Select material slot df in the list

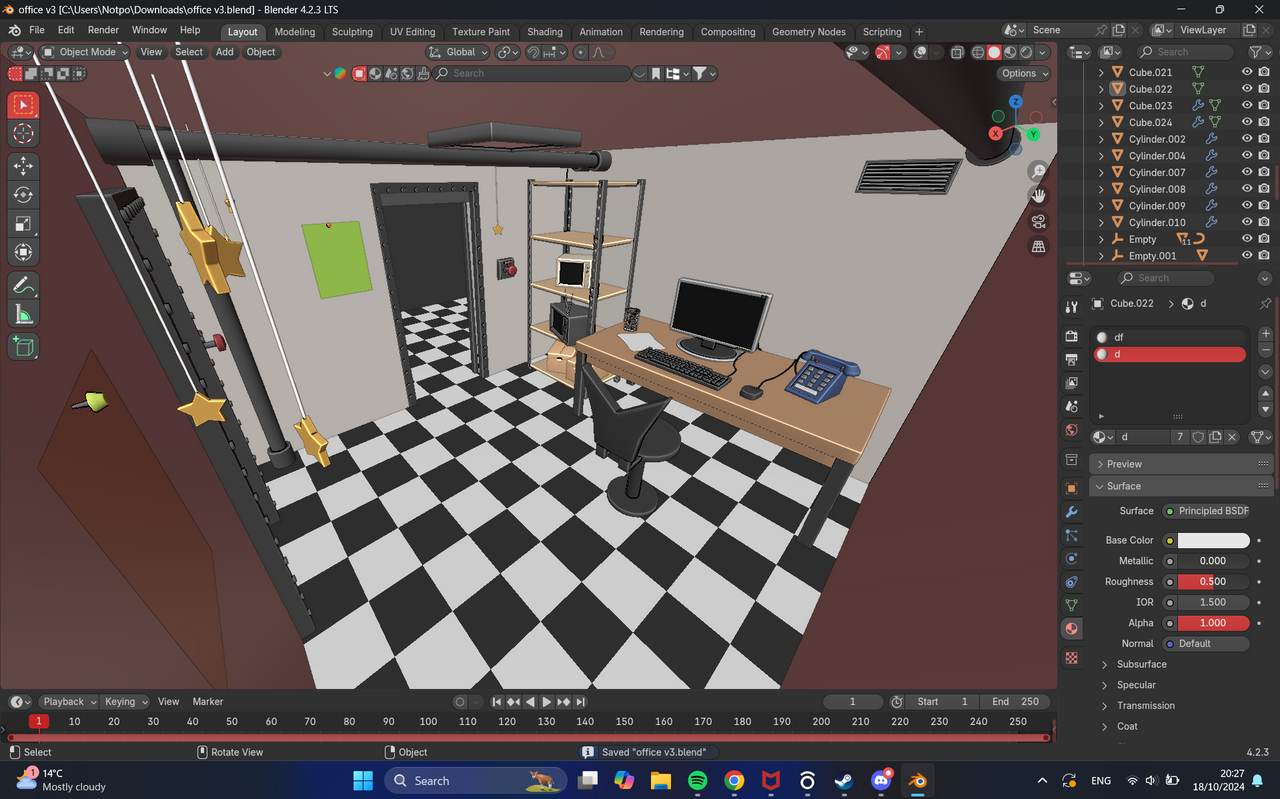click(x=1170, y=337)
